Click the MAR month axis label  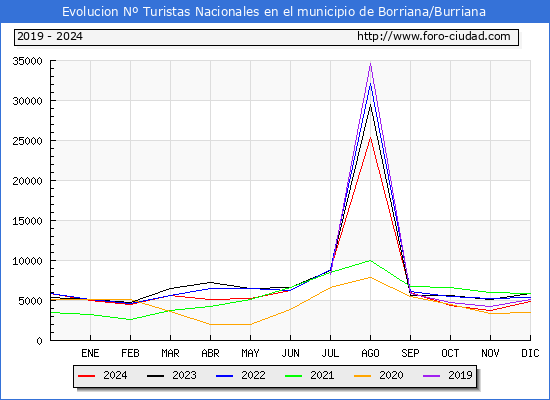[170, 353]
